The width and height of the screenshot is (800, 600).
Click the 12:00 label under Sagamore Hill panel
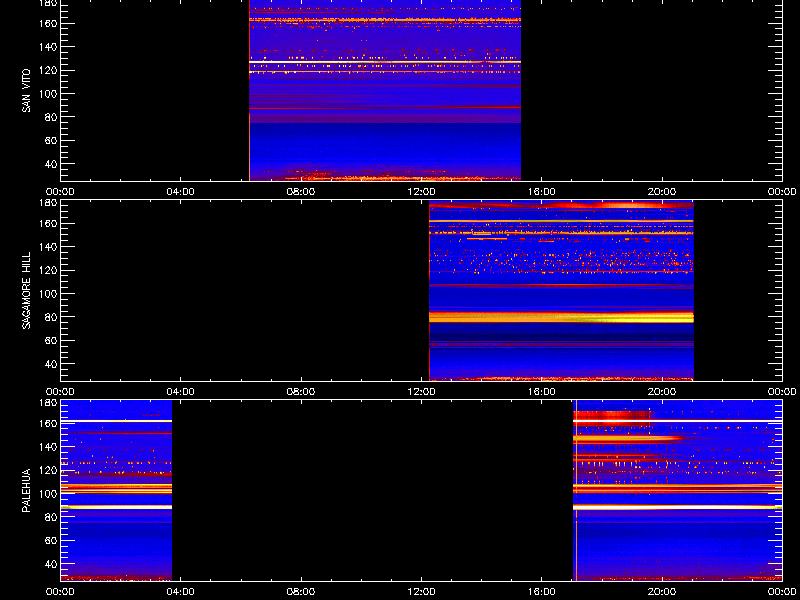tap(422, 392)
